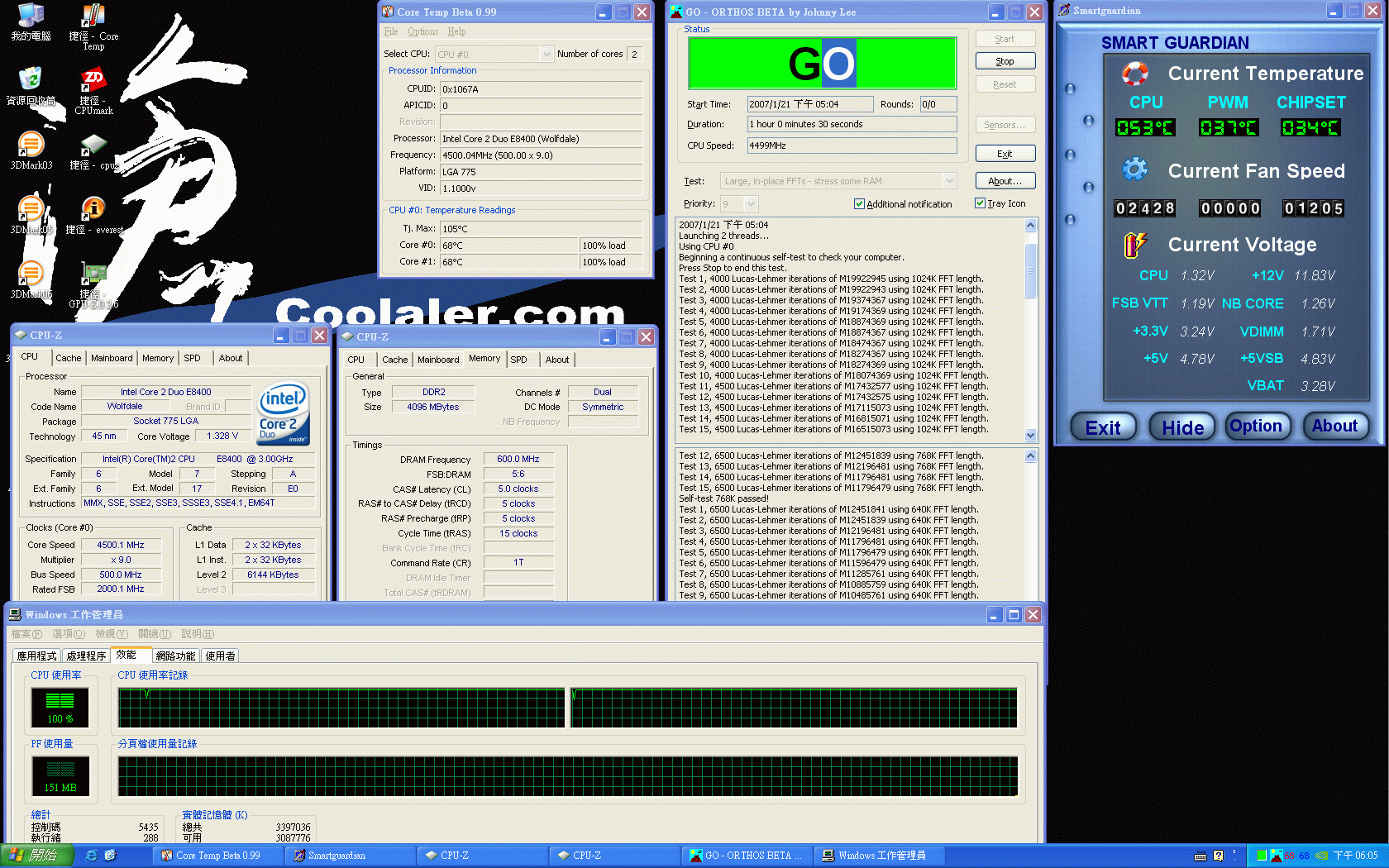Viewport: 1389px width, 868px height.
Task: Open the Test type dropdown in ORTHOS
Action: pos(949,180)
